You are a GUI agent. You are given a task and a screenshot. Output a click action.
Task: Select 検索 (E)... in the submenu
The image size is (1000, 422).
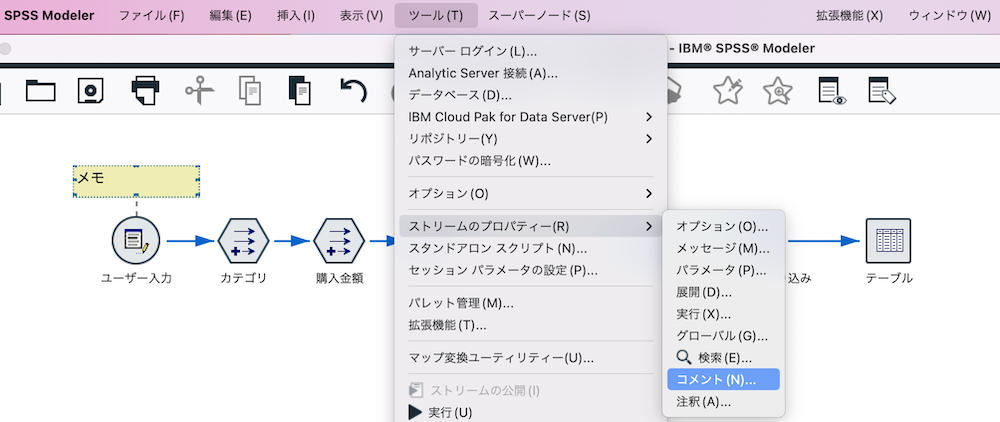point(723,358)
